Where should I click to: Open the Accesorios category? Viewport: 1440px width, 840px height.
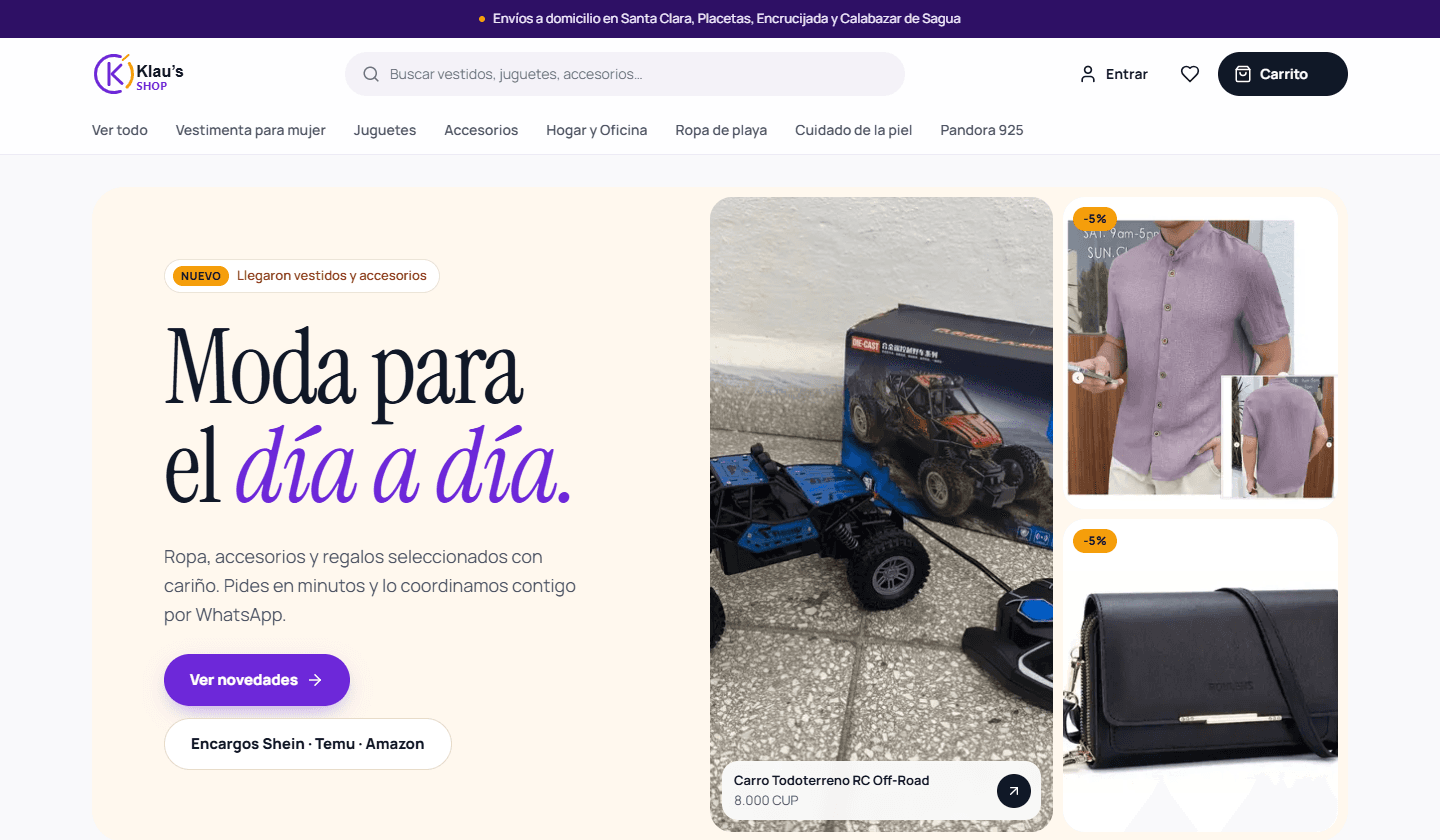point(481,130)
